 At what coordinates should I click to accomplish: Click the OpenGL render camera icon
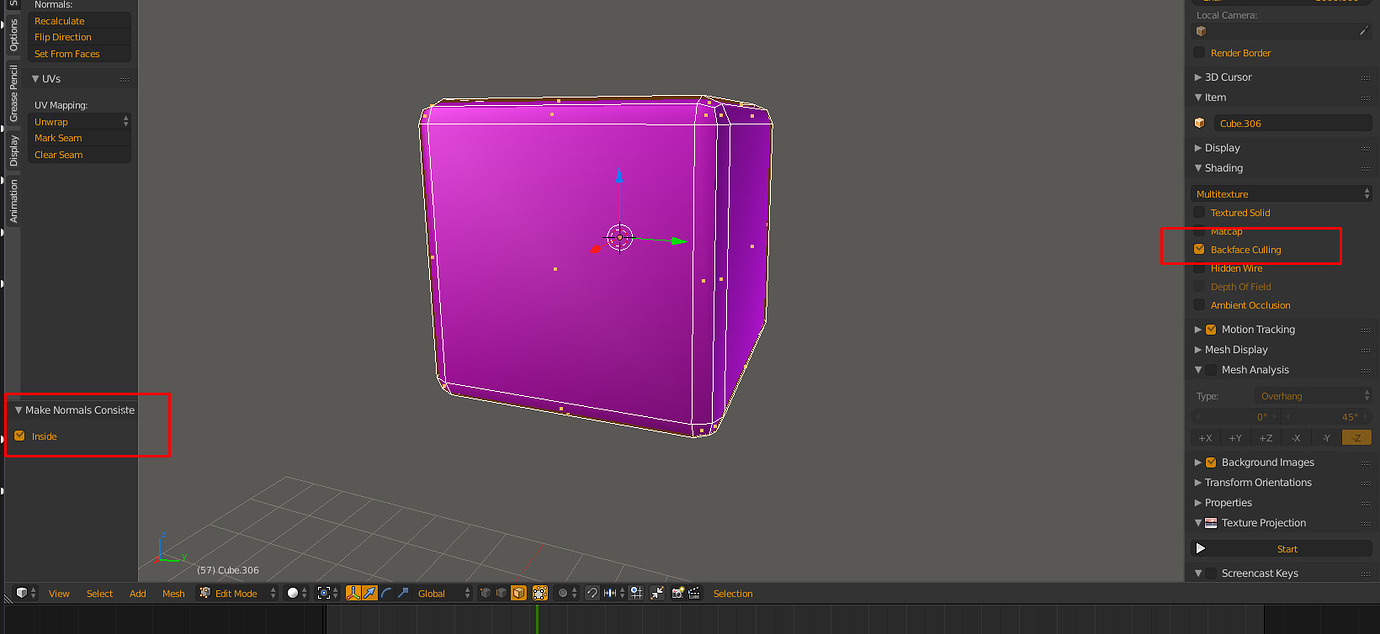(676, 592)
